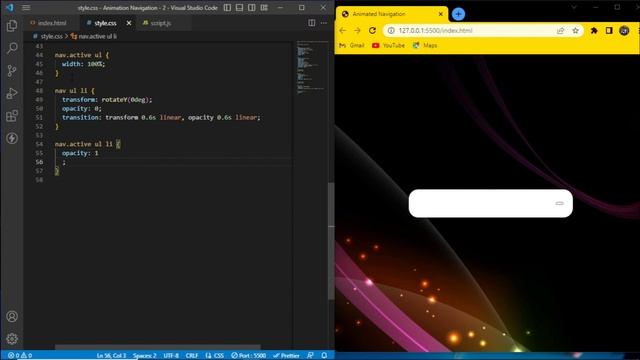Open the editor More Actions menu
The image size is (640, 360).
click(x=324, y=23)
